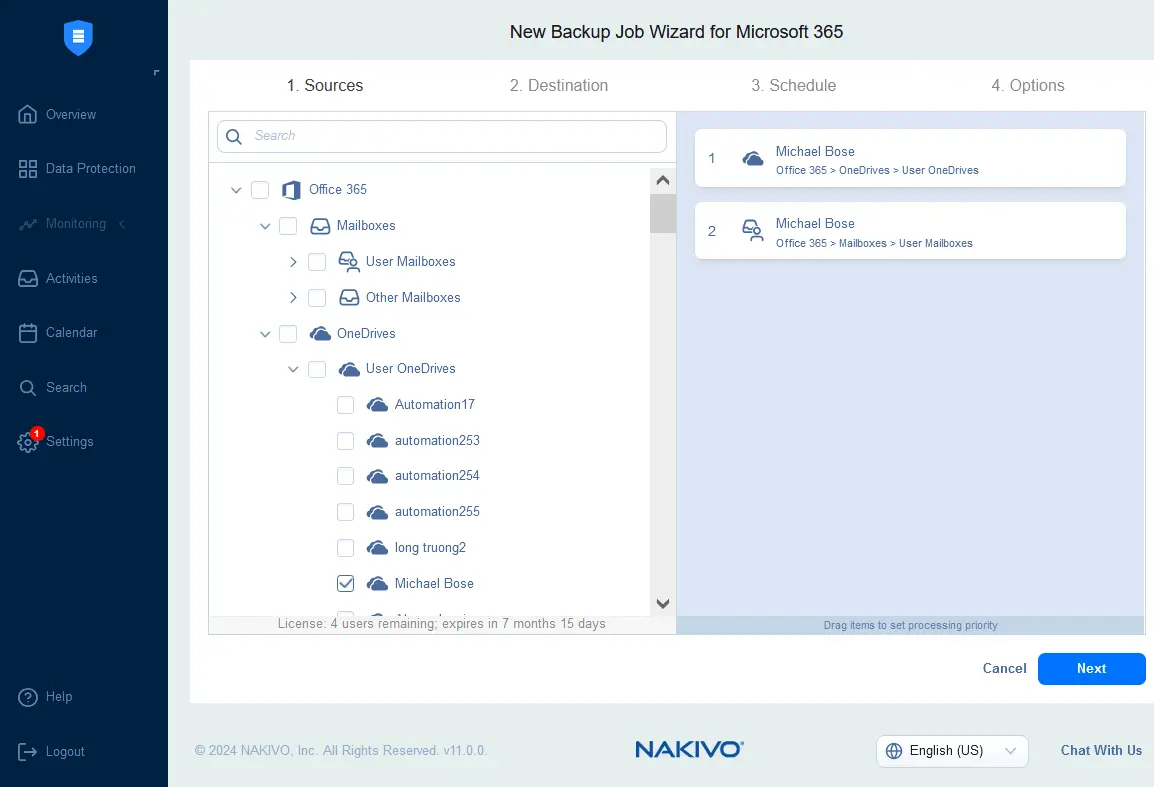Viewport: 1154px width, 787px height.
Task: Expand the Monitoring menu chevron
Action: pyautogui.click(x=122, y=224)
